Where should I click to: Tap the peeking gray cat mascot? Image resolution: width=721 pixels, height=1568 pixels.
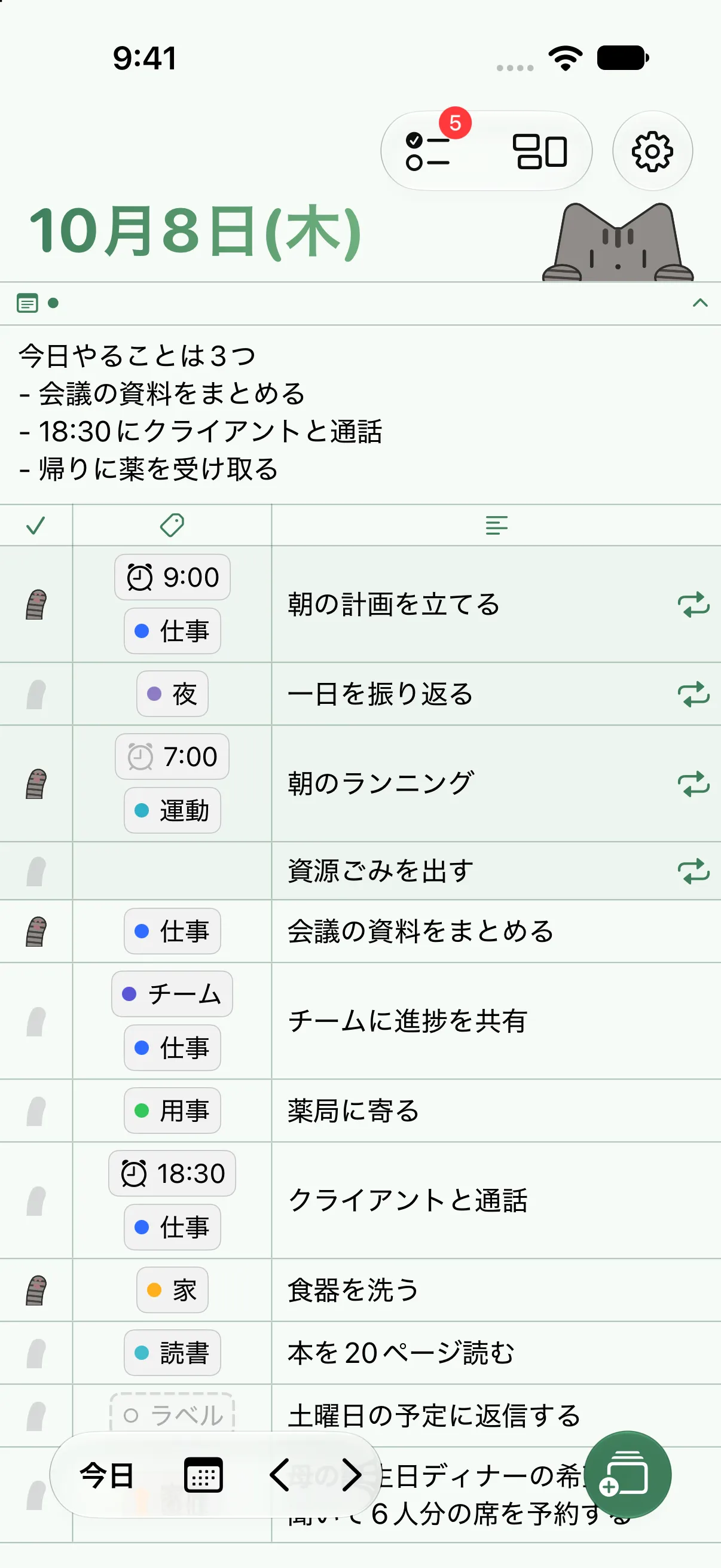pyautogui.click(x=618, y=242)
